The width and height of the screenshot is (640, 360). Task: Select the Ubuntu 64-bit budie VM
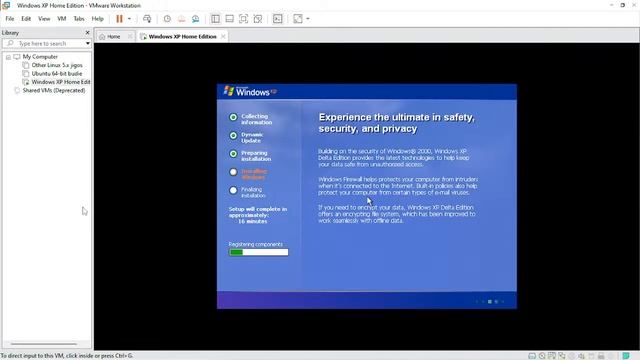(57, 74)
